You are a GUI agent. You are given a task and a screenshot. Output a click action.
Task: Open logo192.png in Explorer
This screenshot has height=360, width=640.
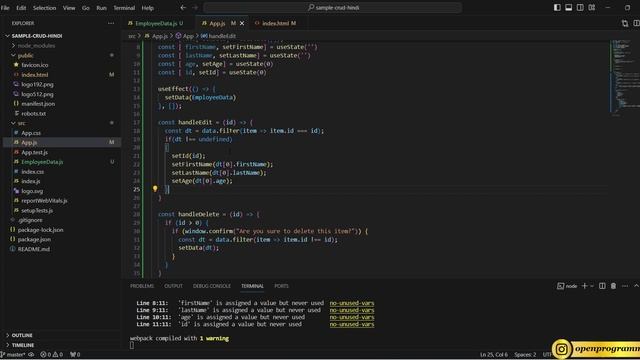pyautogui.click(x=37, y=84)
